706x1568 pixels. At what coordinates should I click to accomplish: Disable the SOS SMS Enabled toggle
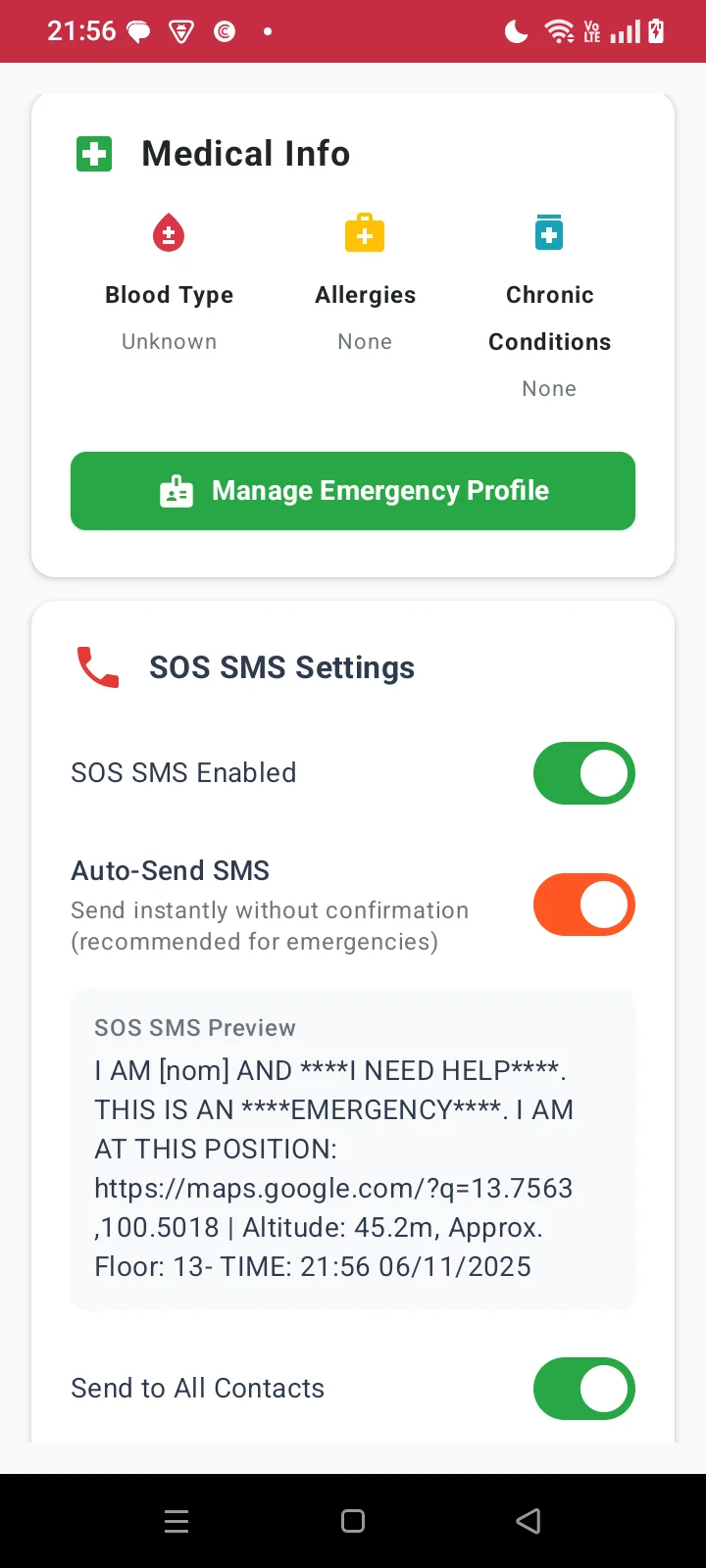[x=583, y=773]
